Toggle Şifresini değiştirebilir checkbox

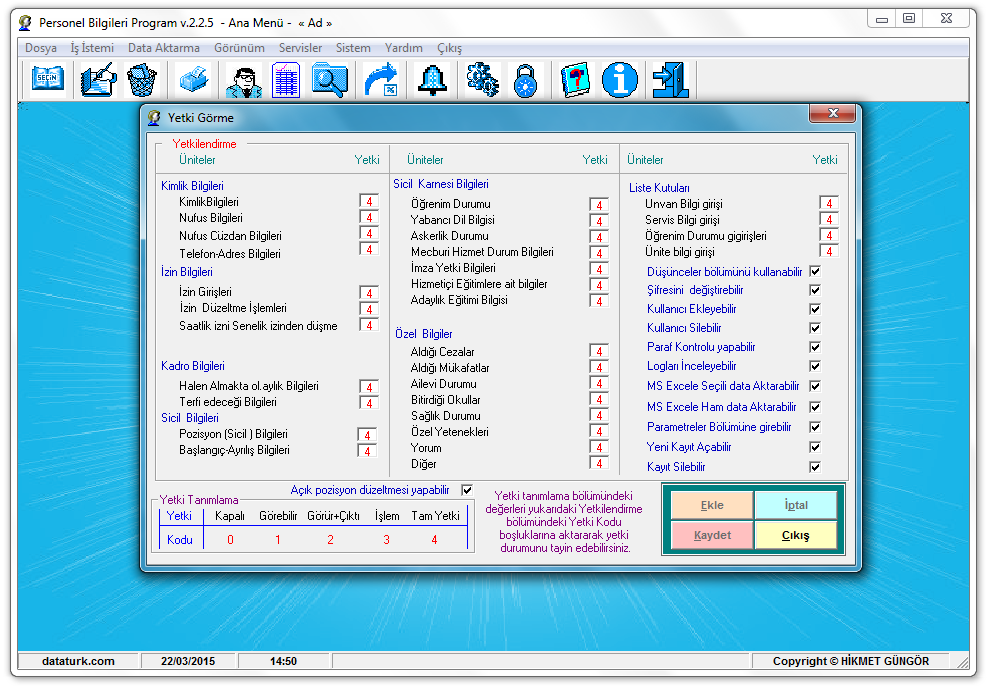[815, 290]
